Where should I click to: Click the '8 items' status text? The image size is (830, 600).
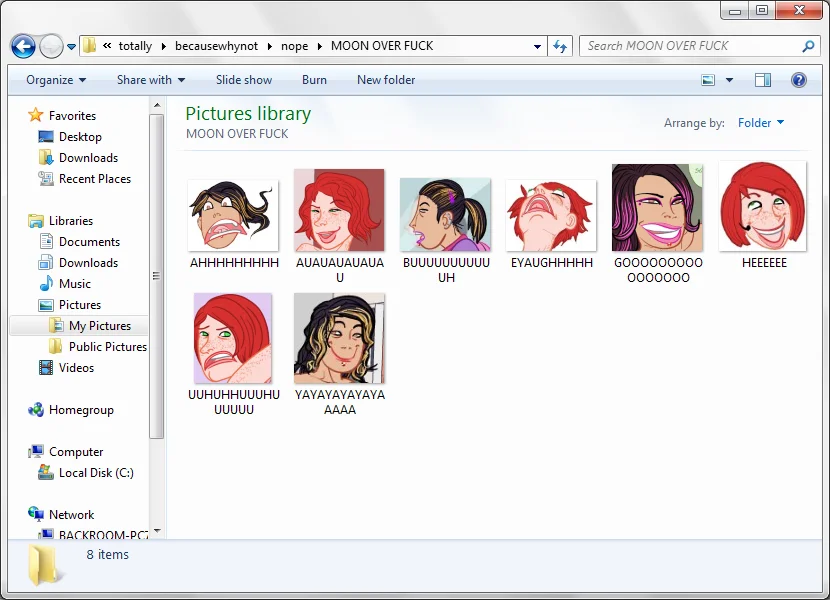pyautogui.click(x=107, y=554)
